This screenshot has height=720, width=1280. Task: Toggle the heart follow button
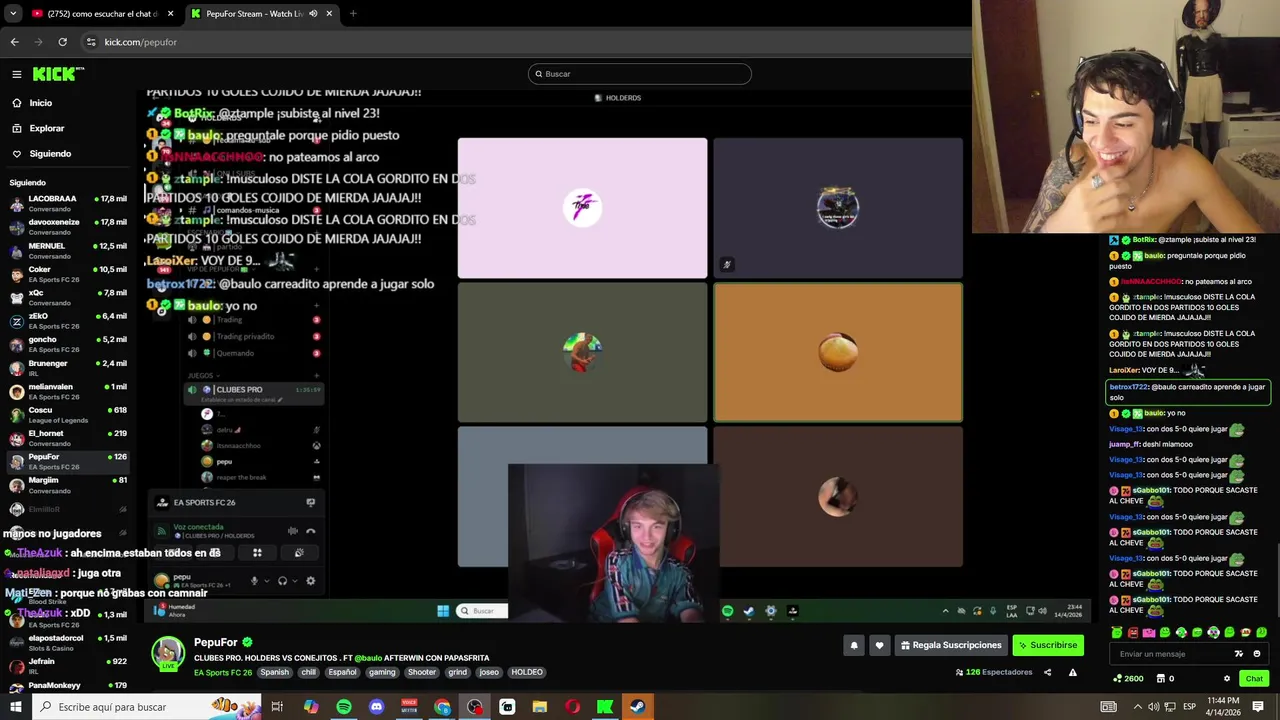pyautogui.click(x=879, y=646)
